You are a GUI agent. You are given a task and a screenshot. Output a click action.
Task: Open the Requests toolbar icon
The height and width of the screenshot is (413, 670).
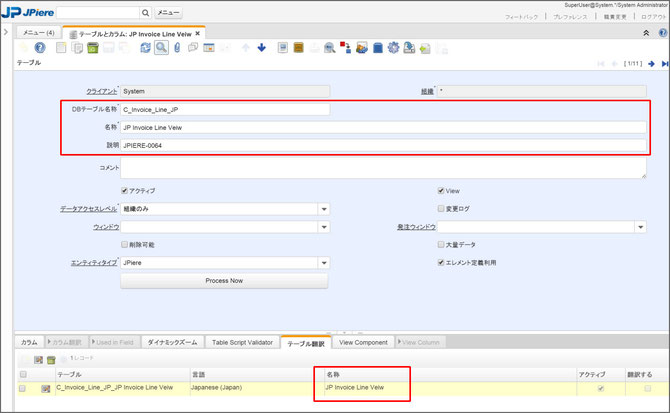pyautogui.click(x=361, y=47)
